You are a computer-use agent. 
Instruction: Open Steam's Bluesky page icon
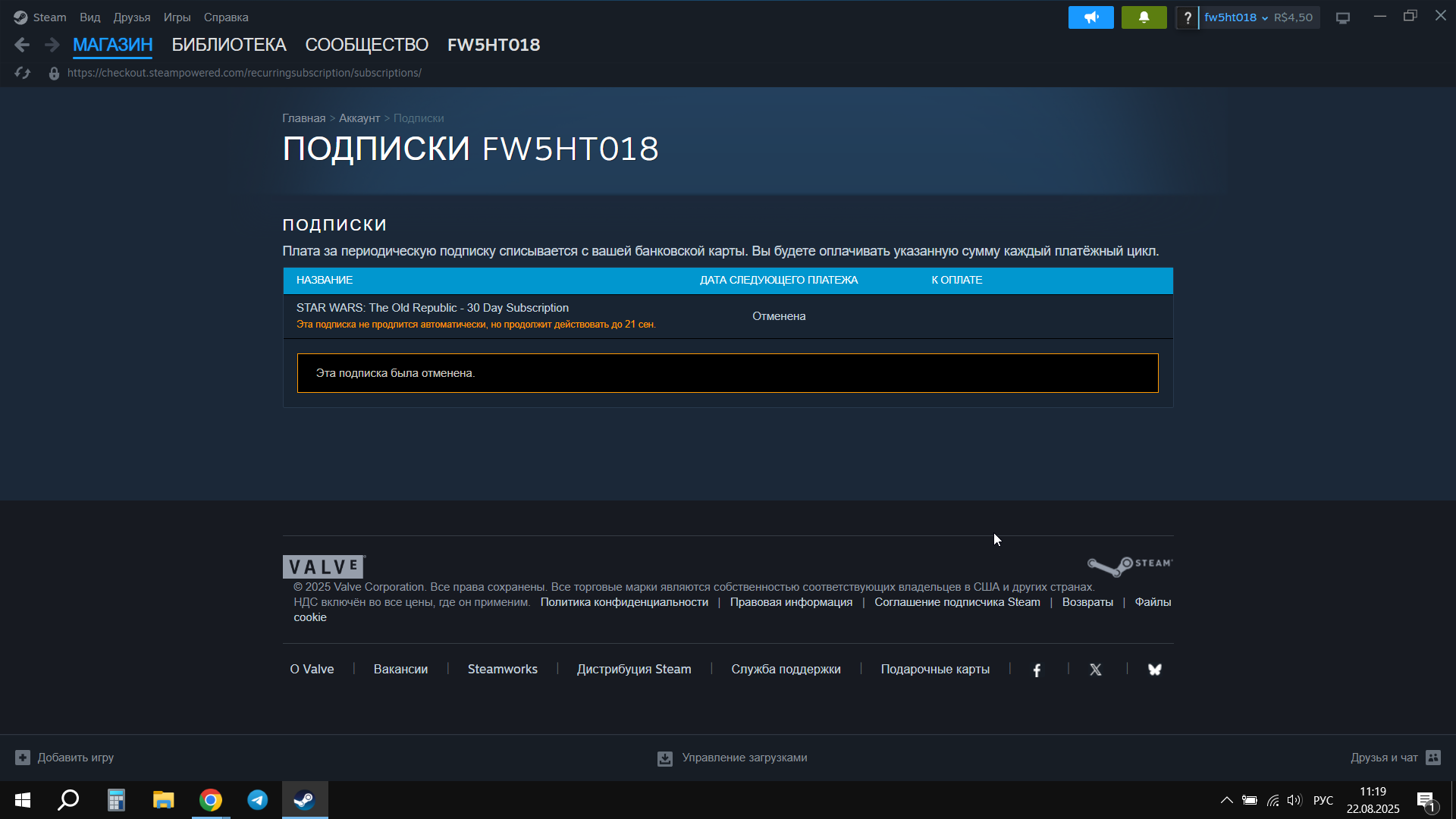click(1154, 670)
